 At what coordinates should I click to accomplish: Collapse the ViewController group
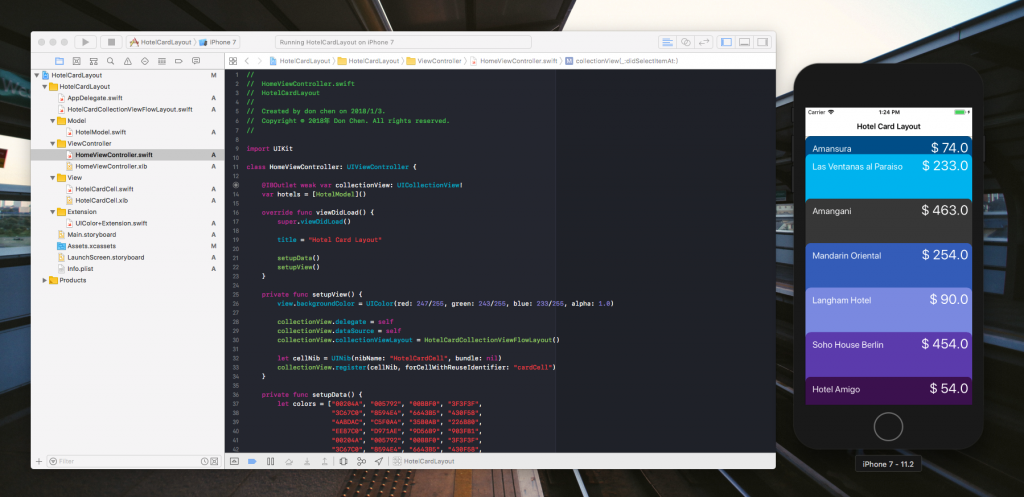(53, 143)
